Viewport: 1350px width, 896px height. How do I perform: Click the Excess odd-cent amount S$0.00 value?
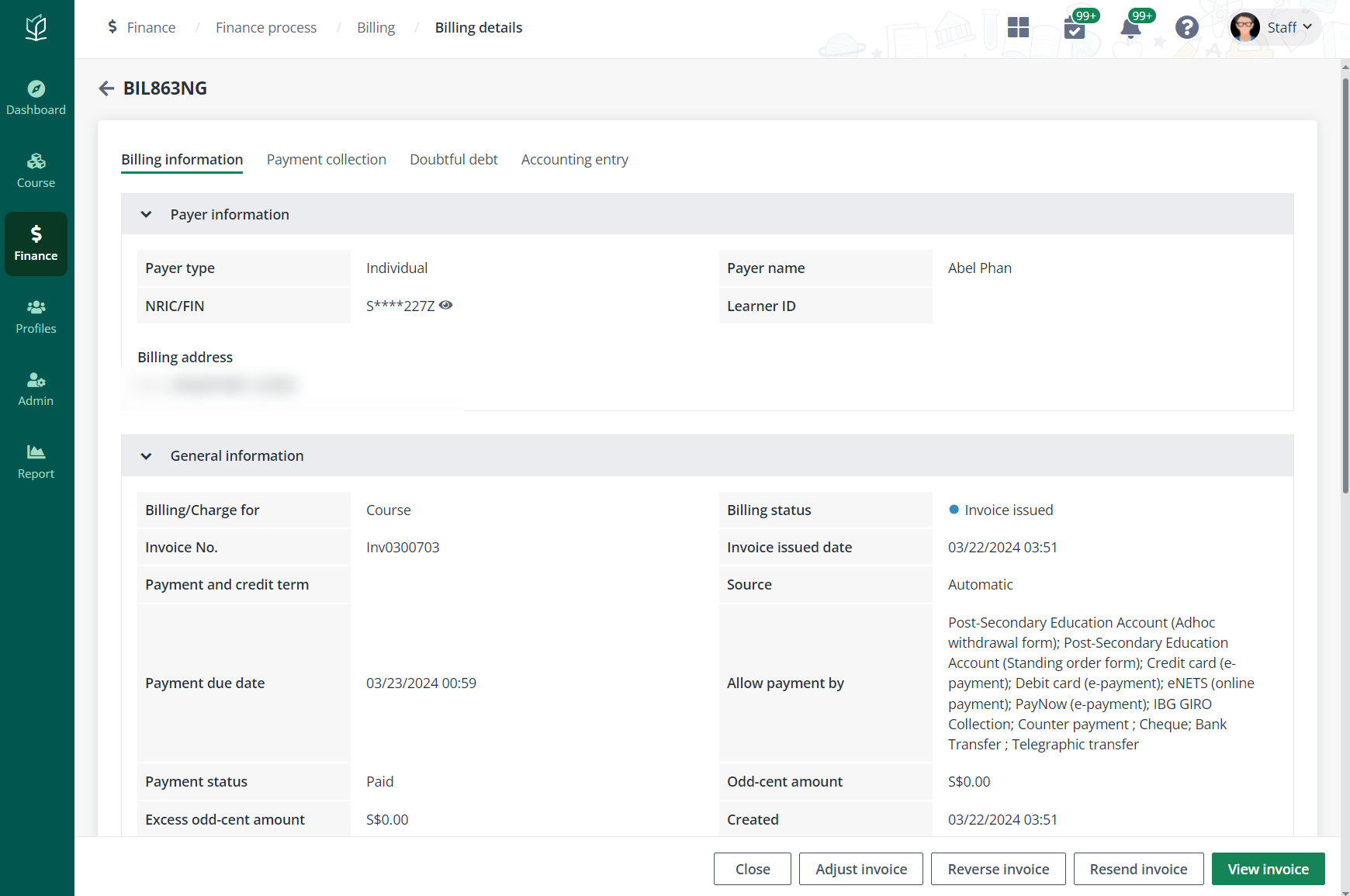point(387,820)
